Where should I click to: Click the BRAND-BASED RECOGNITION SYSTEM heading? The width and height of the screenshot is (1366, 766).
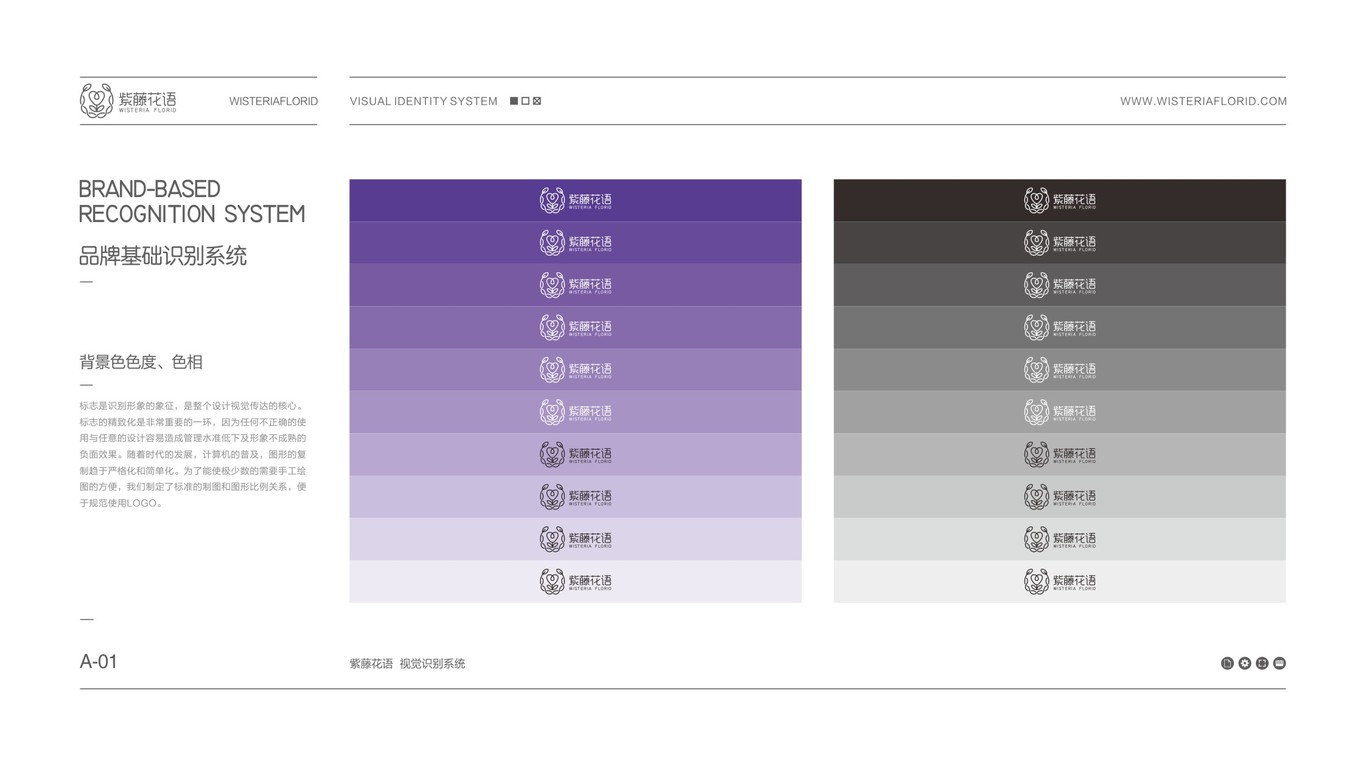[x=192, y=201]
